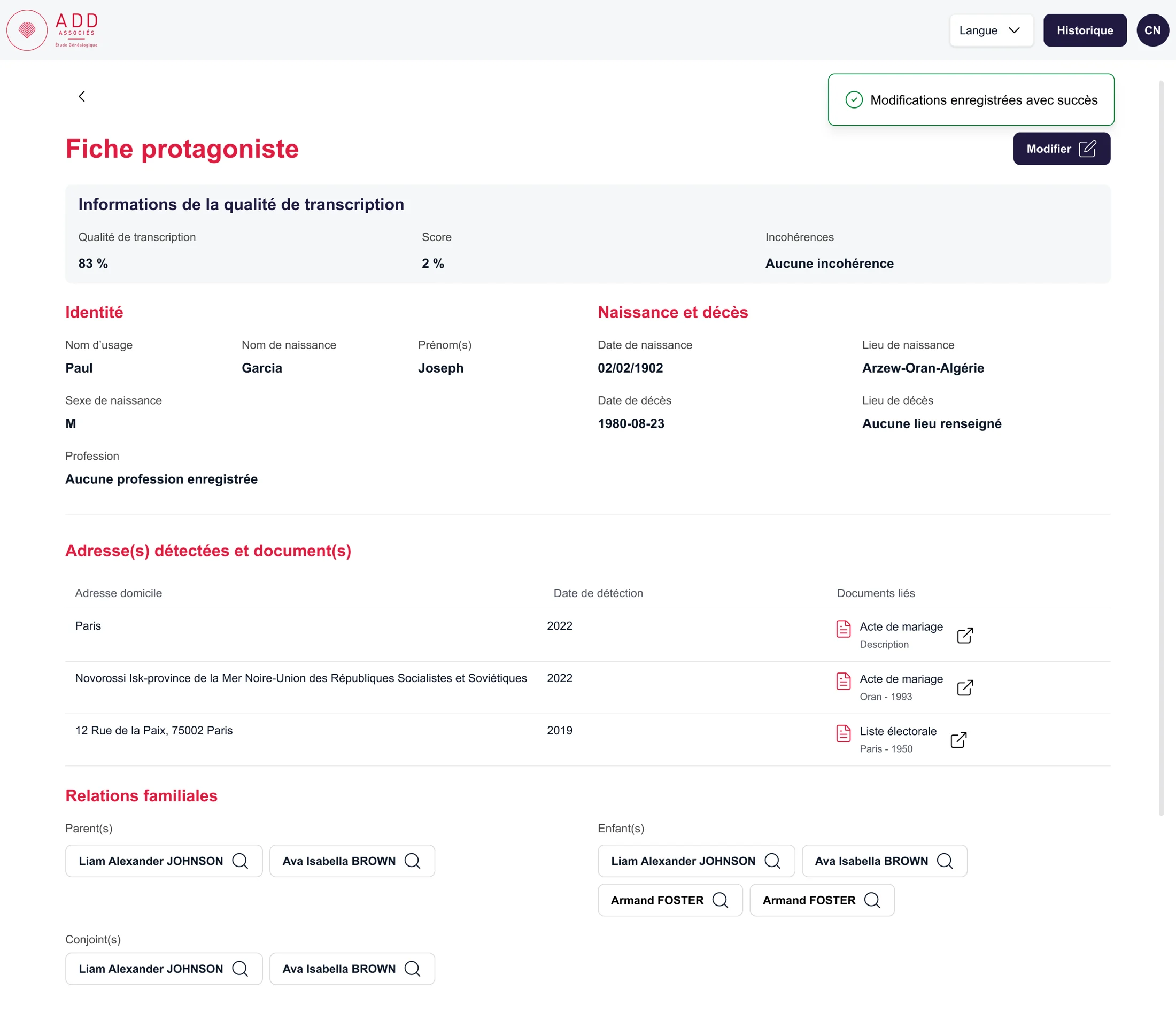
Task: Click transcription quality value 83 %
Action: [x=93, y=263]
